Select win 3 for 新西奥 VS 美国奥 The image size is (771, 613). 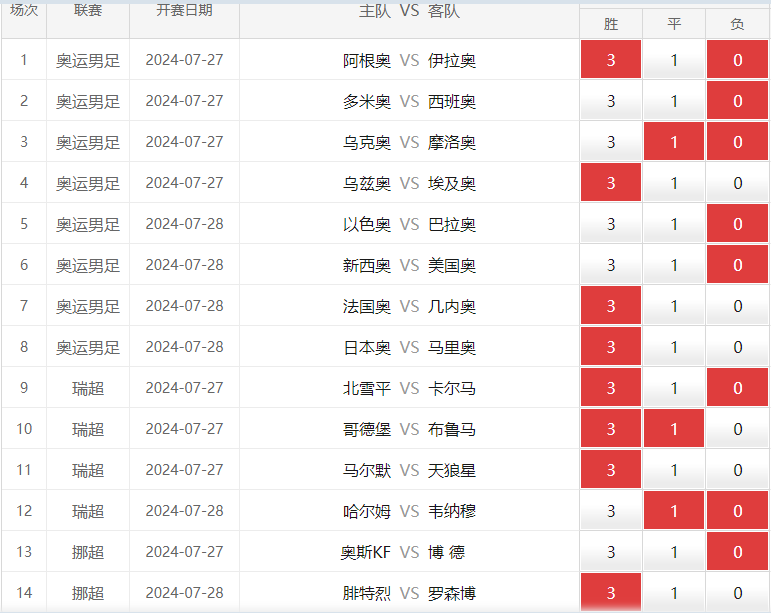coord(611,265)
